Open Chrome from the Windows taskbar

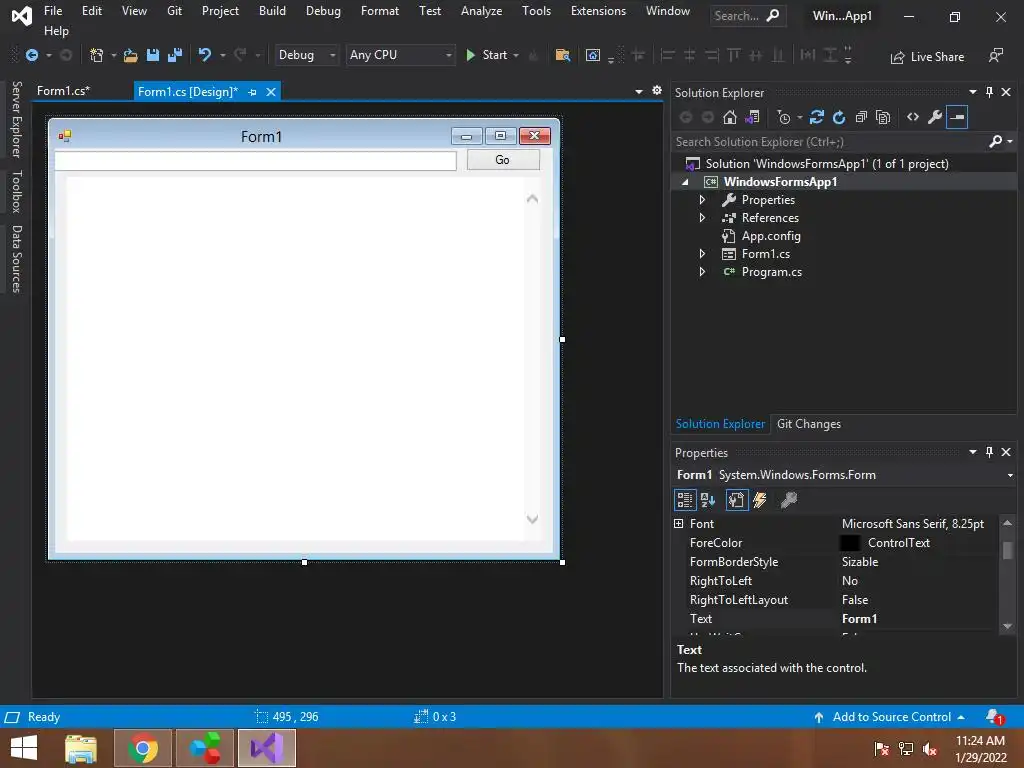[x=143, y=748]
